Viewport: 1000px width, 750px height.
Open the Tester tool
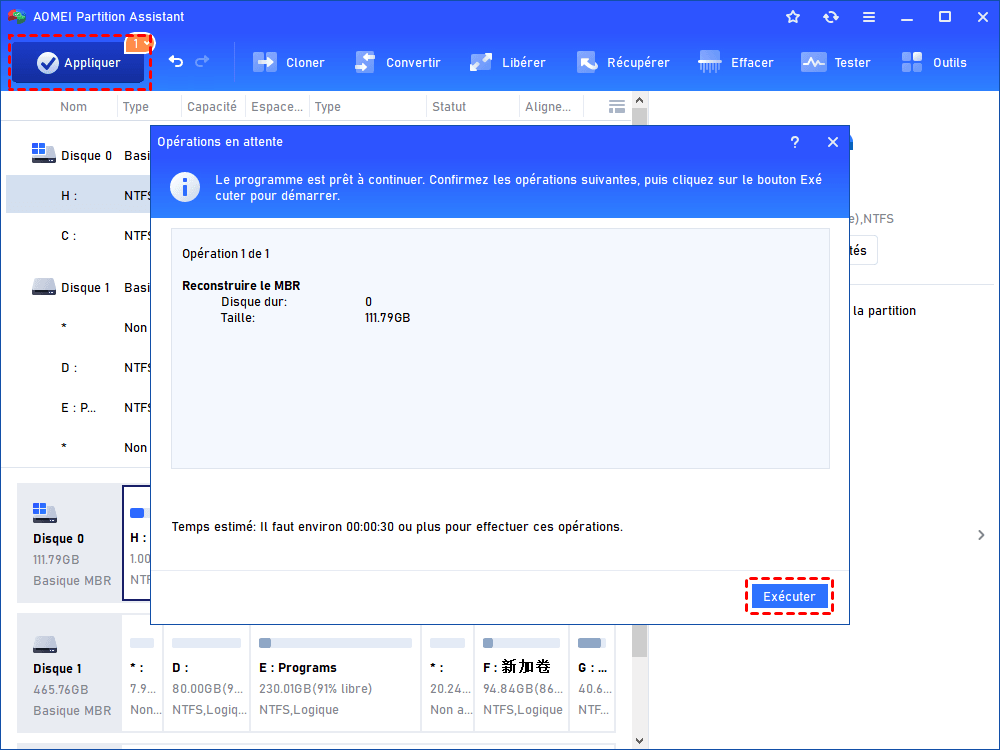(835, 62)
